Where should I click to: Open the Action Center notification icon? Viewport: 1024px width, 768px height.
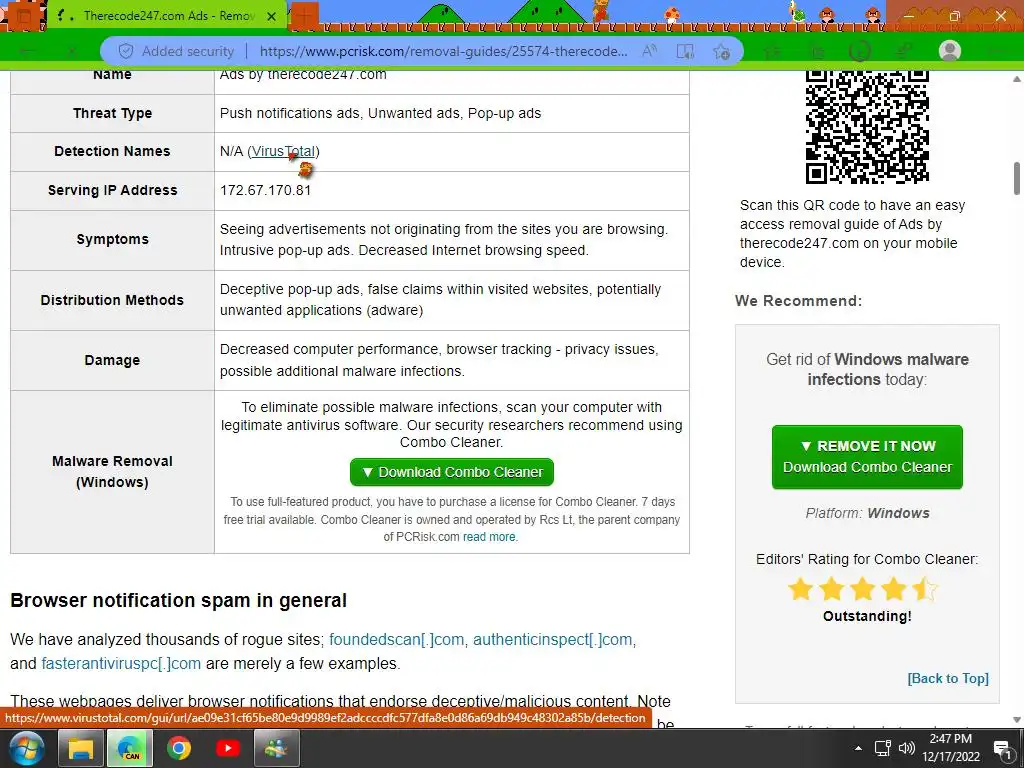1002,748
